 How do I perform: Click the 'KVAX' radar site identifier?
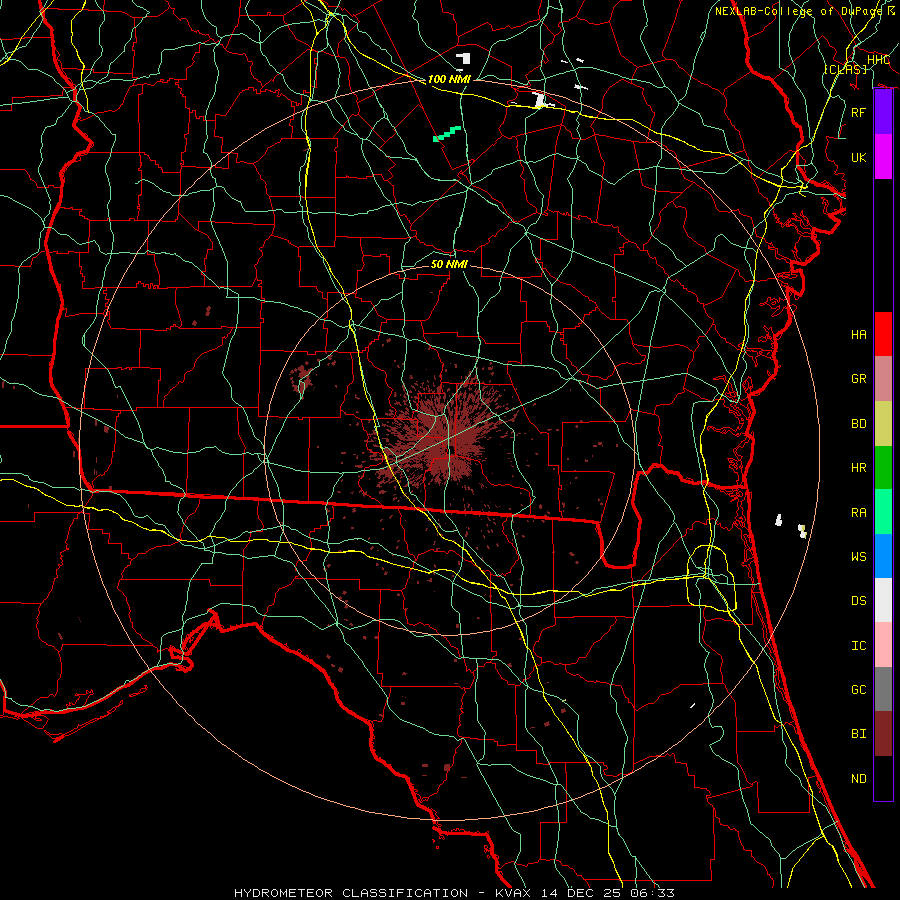click(x=515, y=893)
